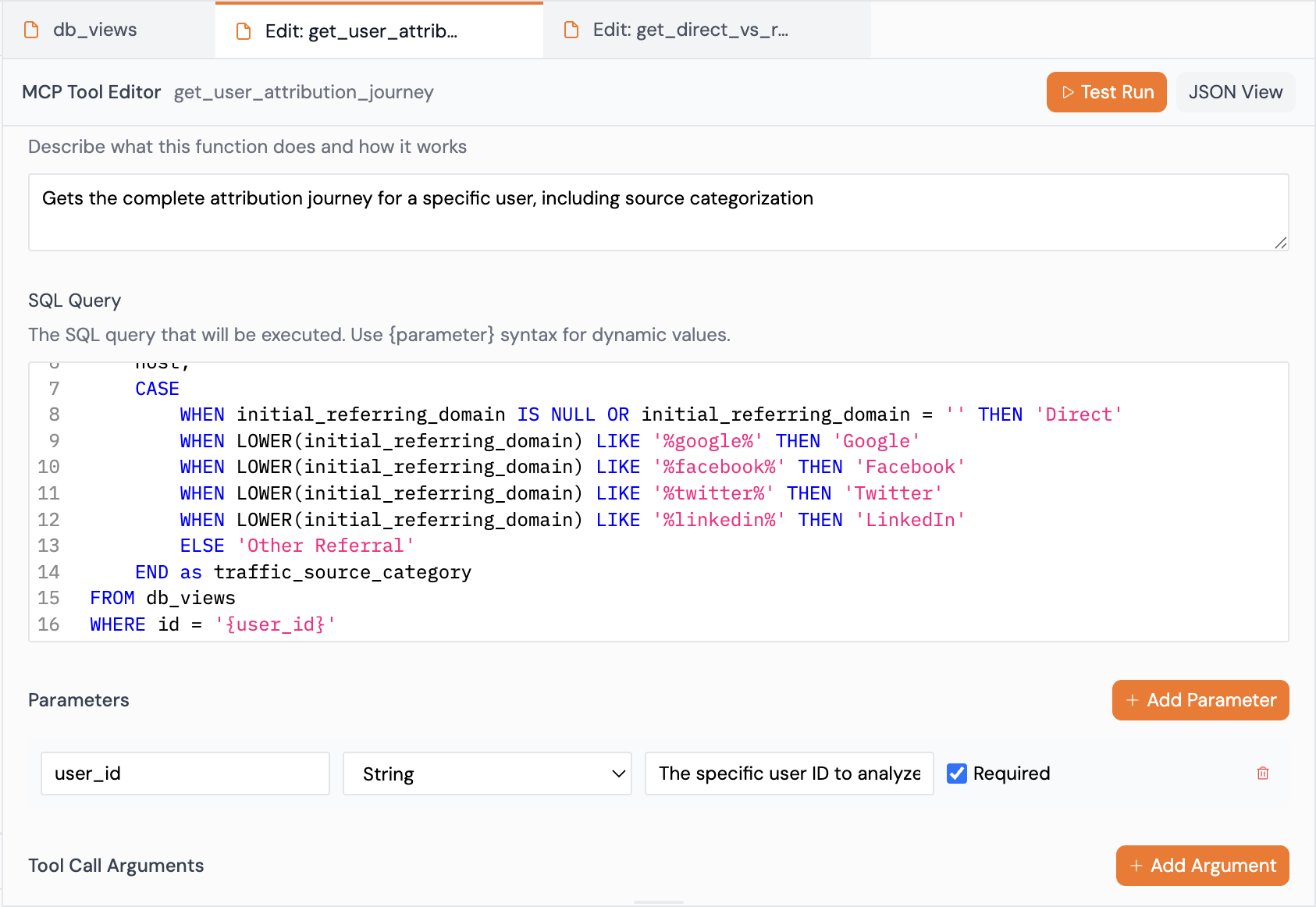This screenshot has width=1316, height=907.
Task: Run the tool with Test Run
Action: point(1106,92)
